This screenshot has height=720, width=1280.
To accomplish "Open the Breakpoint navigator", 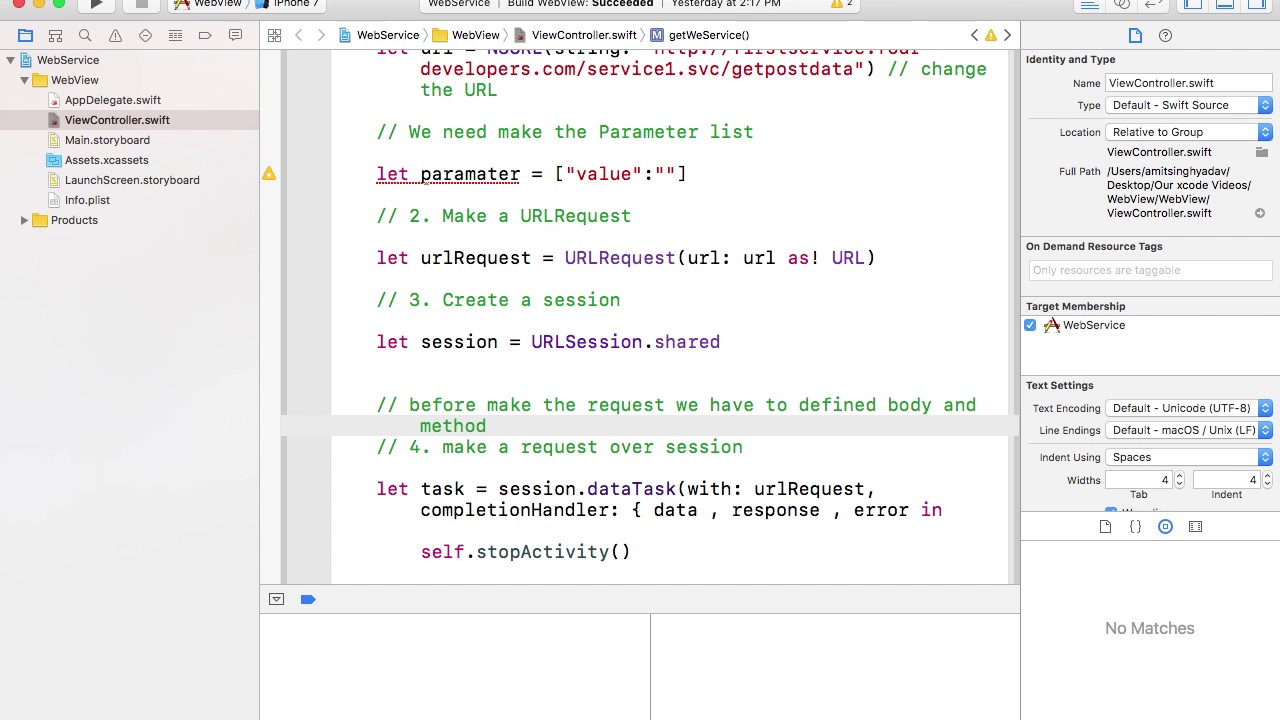I will point(205,36).
